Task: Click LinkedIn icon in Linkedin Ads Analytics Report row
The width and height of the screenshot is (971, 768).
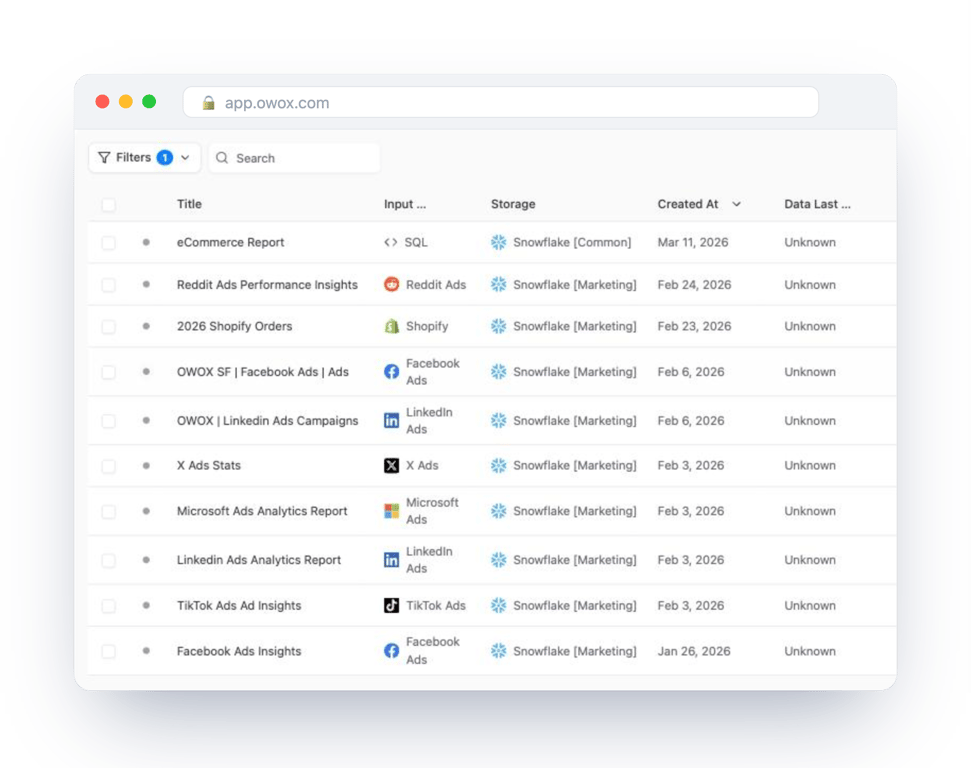Action: [x=391, y=560]
